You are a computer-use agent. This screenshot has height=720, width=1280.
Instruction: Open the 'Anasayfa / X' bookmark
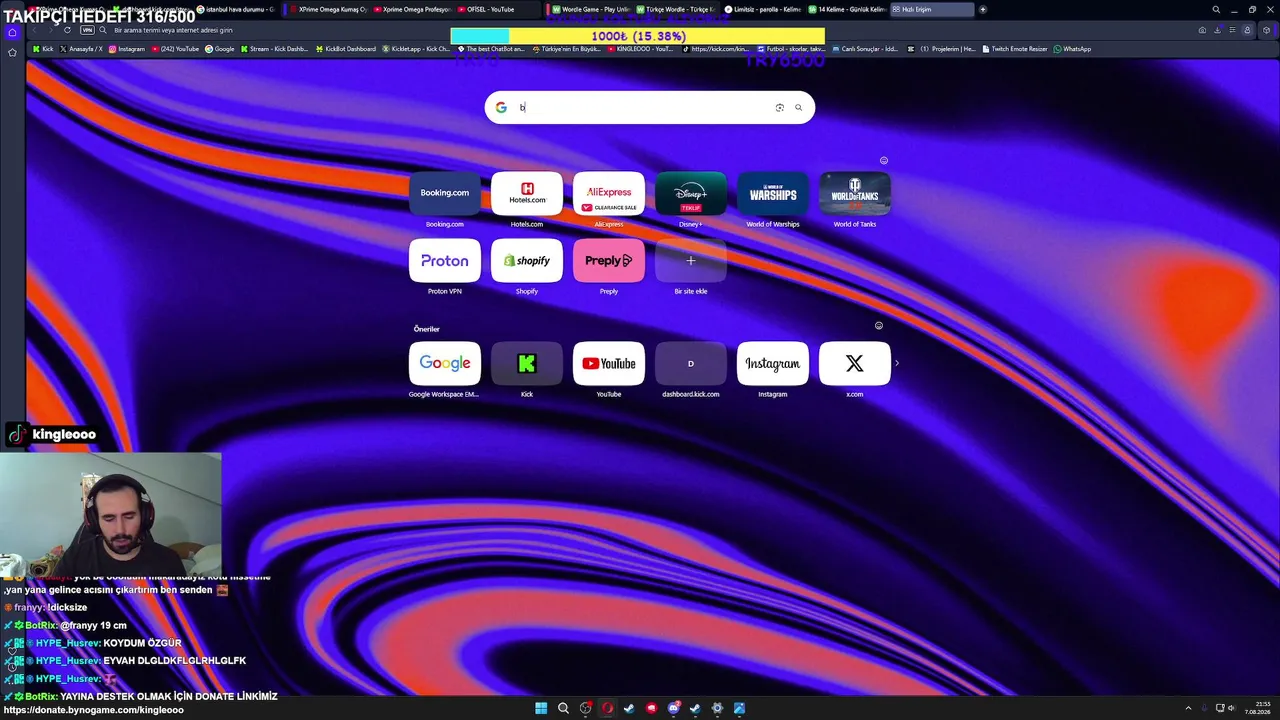[x=81, y=49]
